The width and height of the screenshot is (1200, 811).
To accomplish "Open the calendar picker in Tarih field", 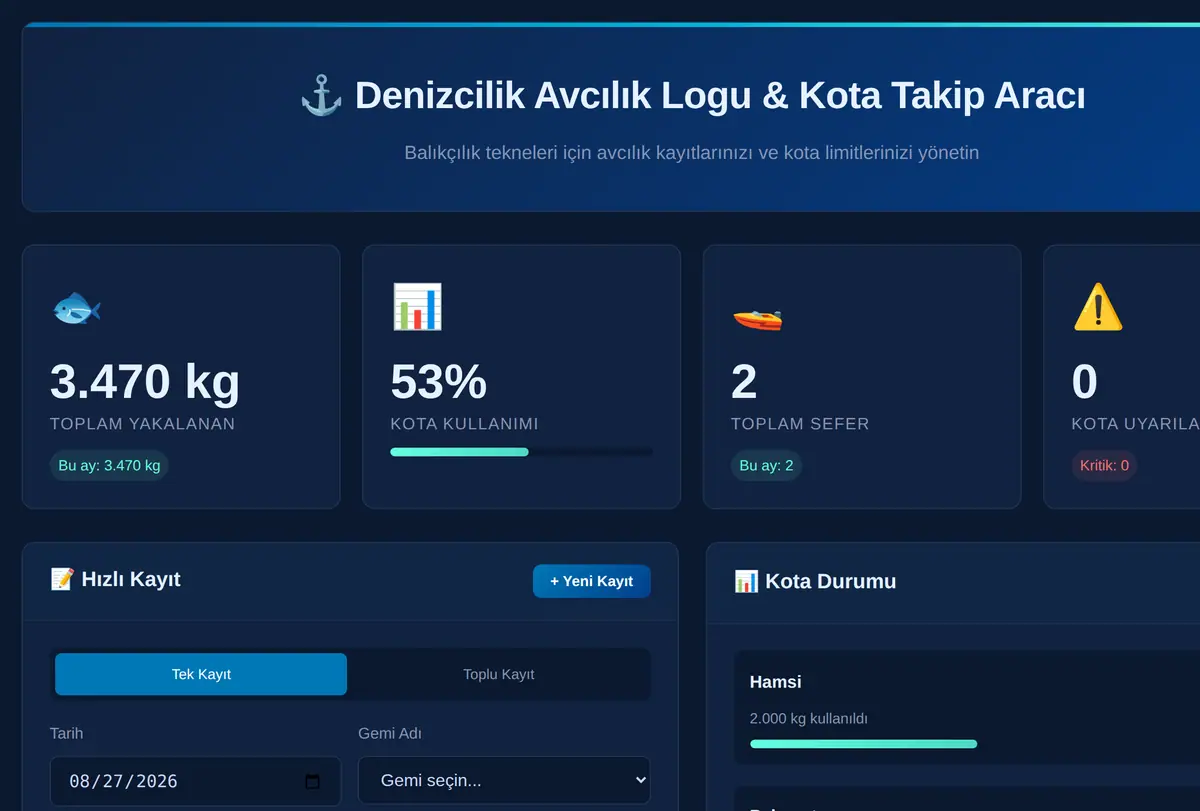I will (x=312, y=781).
